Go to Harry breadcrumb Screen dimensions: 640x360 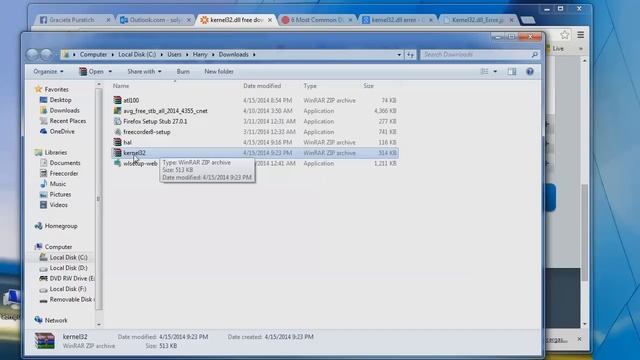(x=200, y=54)
